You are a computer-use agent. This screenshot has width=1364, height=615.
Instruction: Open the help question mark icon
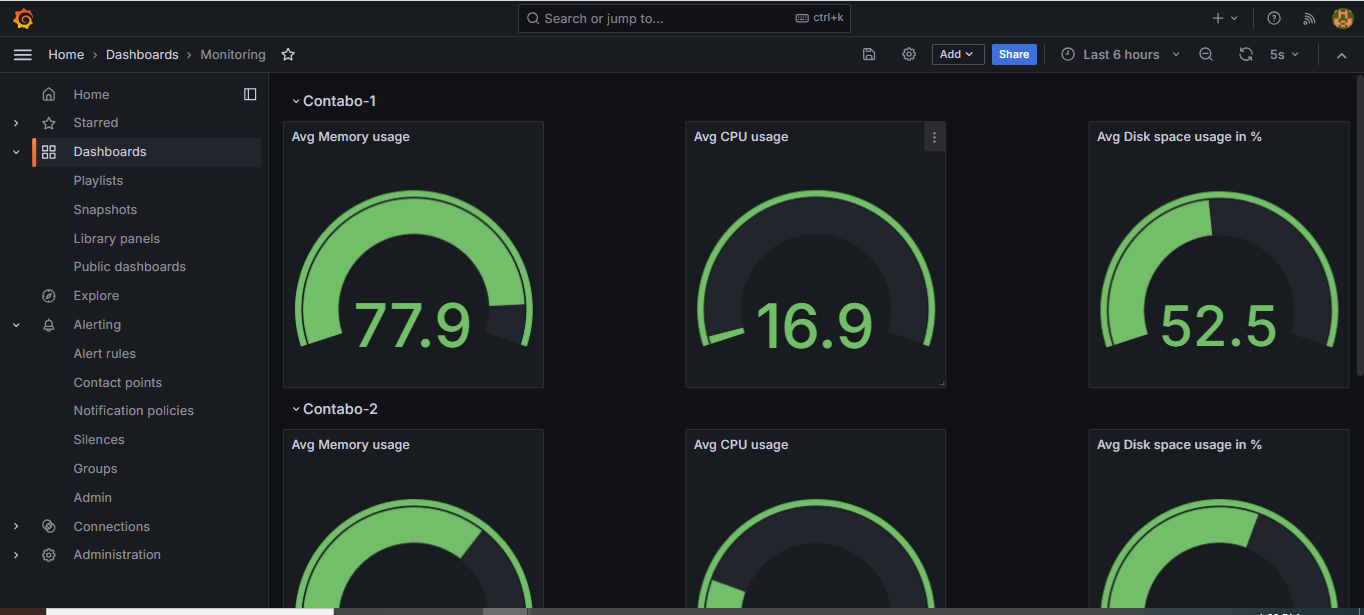click(x=1274, y=18)
